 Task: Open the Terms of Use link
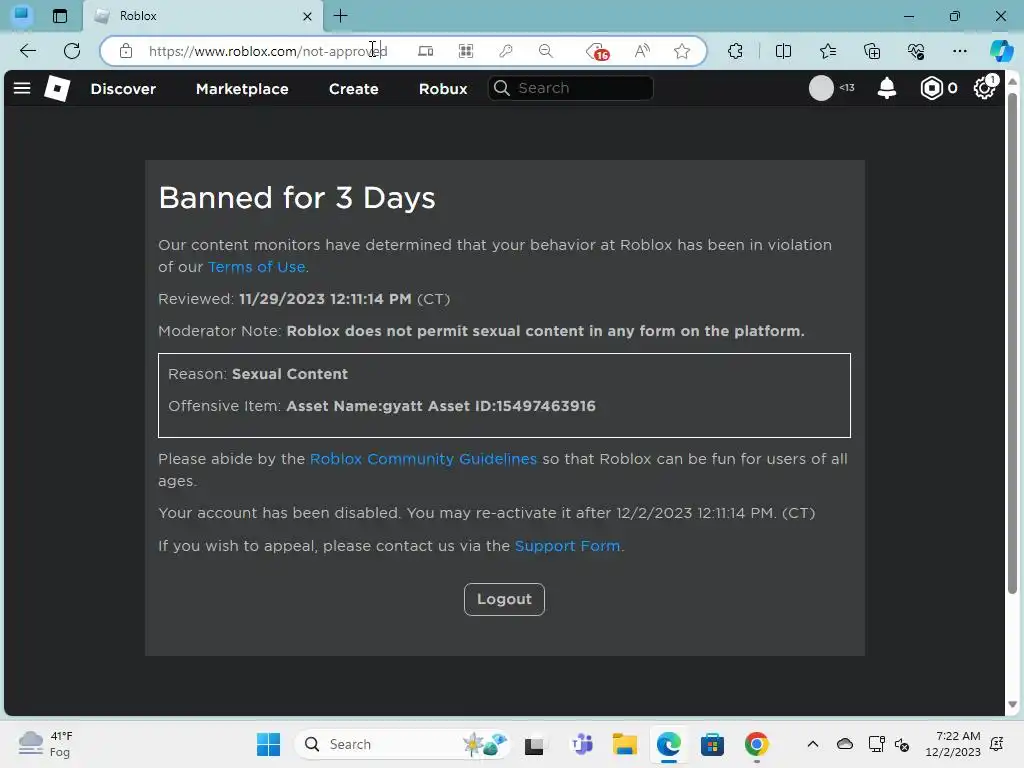tap(257, 267)
